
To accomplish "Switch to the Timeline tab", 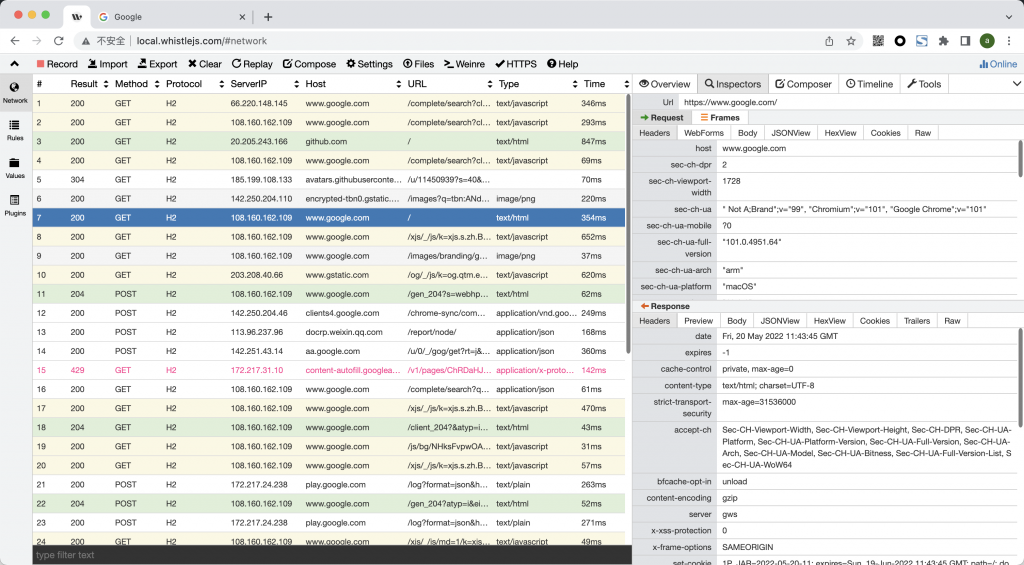I will point(869,84).
